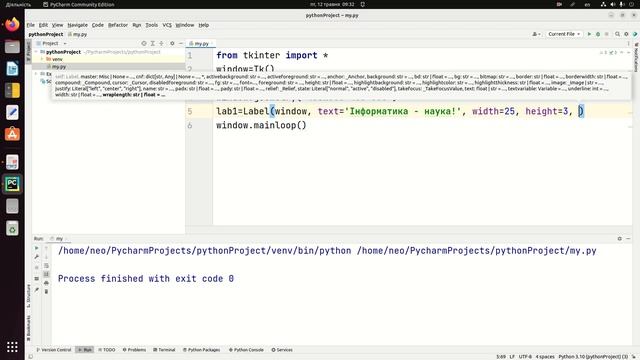Click the JetBrains Toolbox icon at top right
This screenshot has width=640, height=360.
pyautogui.click(x=635, y=34)
